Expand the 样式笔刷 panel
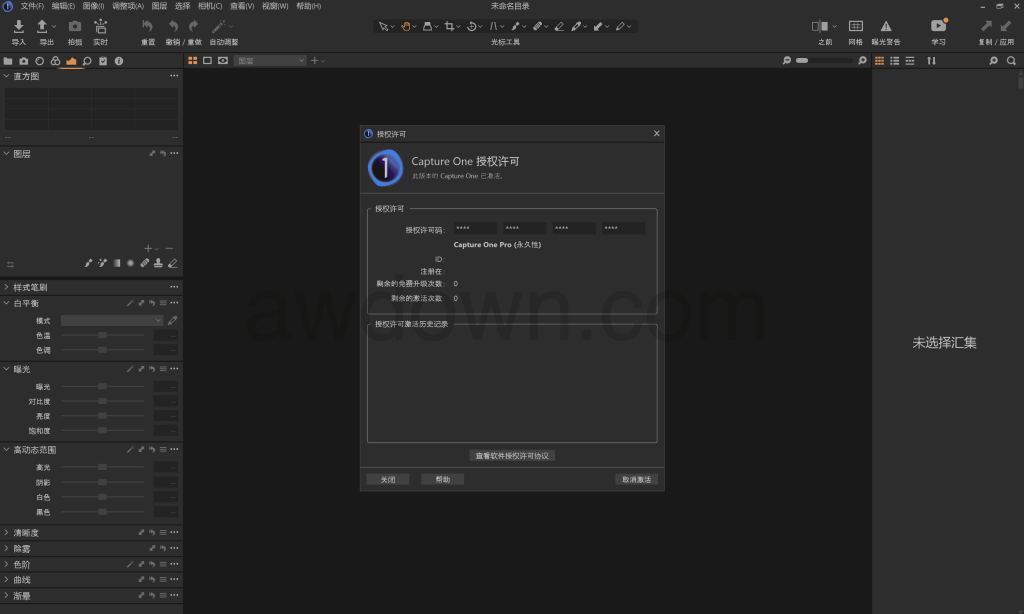This screenshot has width=1024, height=614. point(7,288)
